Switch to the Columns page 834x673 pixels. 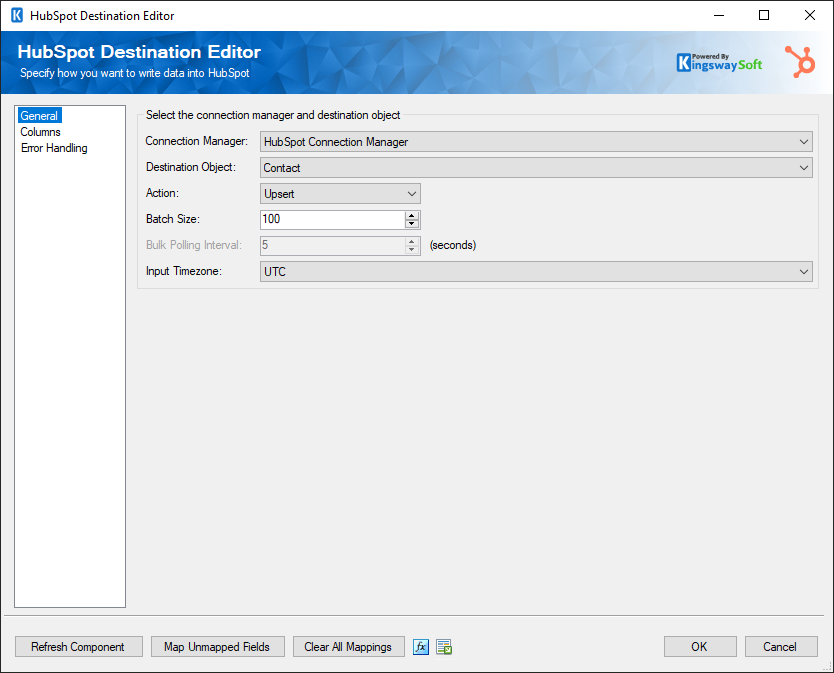pyautogui.click(x=40, y=132)
